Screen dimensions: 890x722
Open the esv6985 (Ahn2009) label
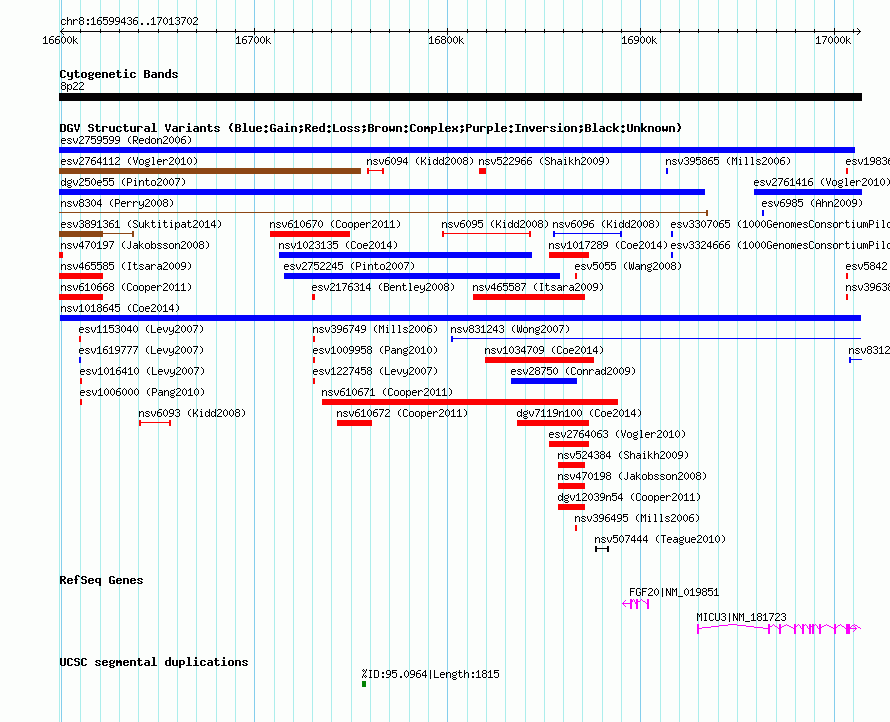click(812, 203)
